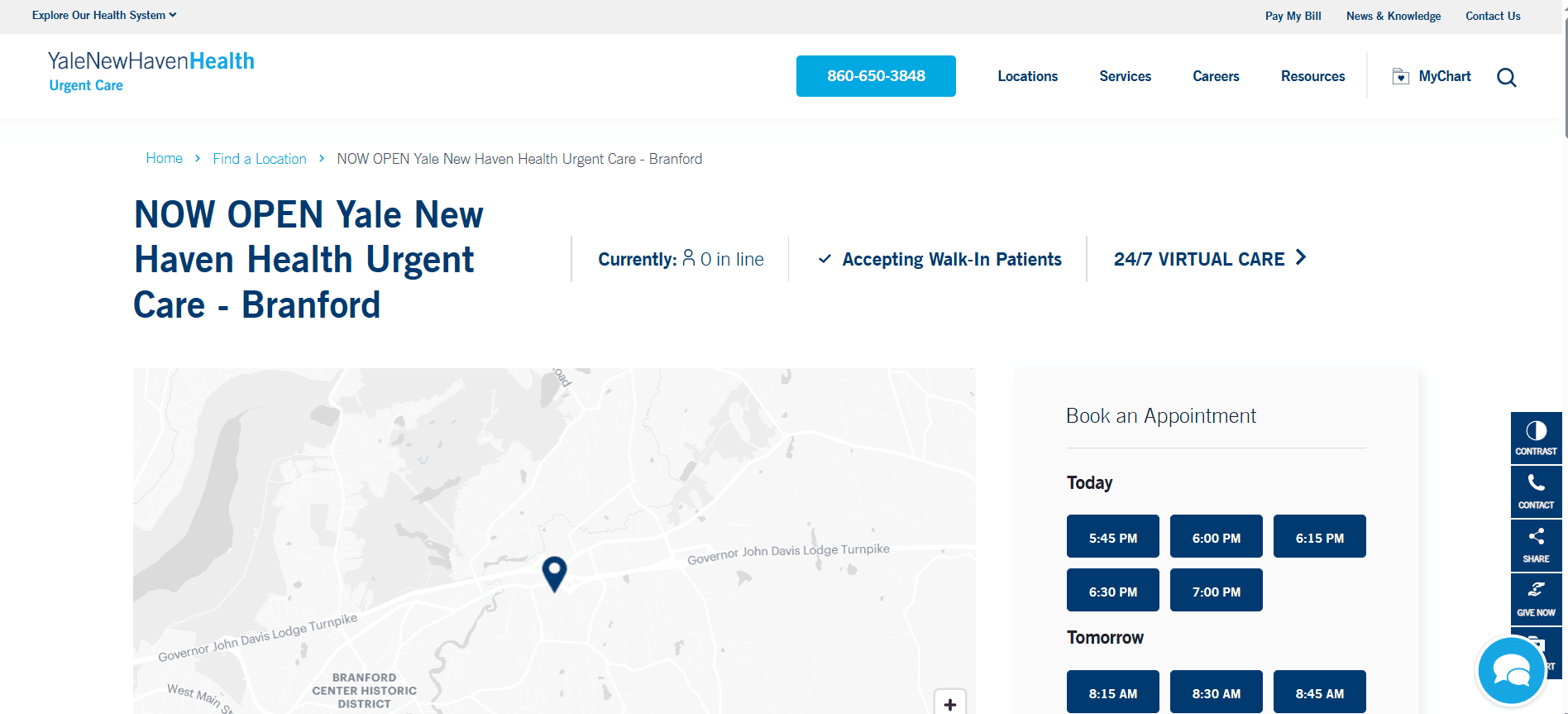Open Pay My Bill link

(1293, 16)
